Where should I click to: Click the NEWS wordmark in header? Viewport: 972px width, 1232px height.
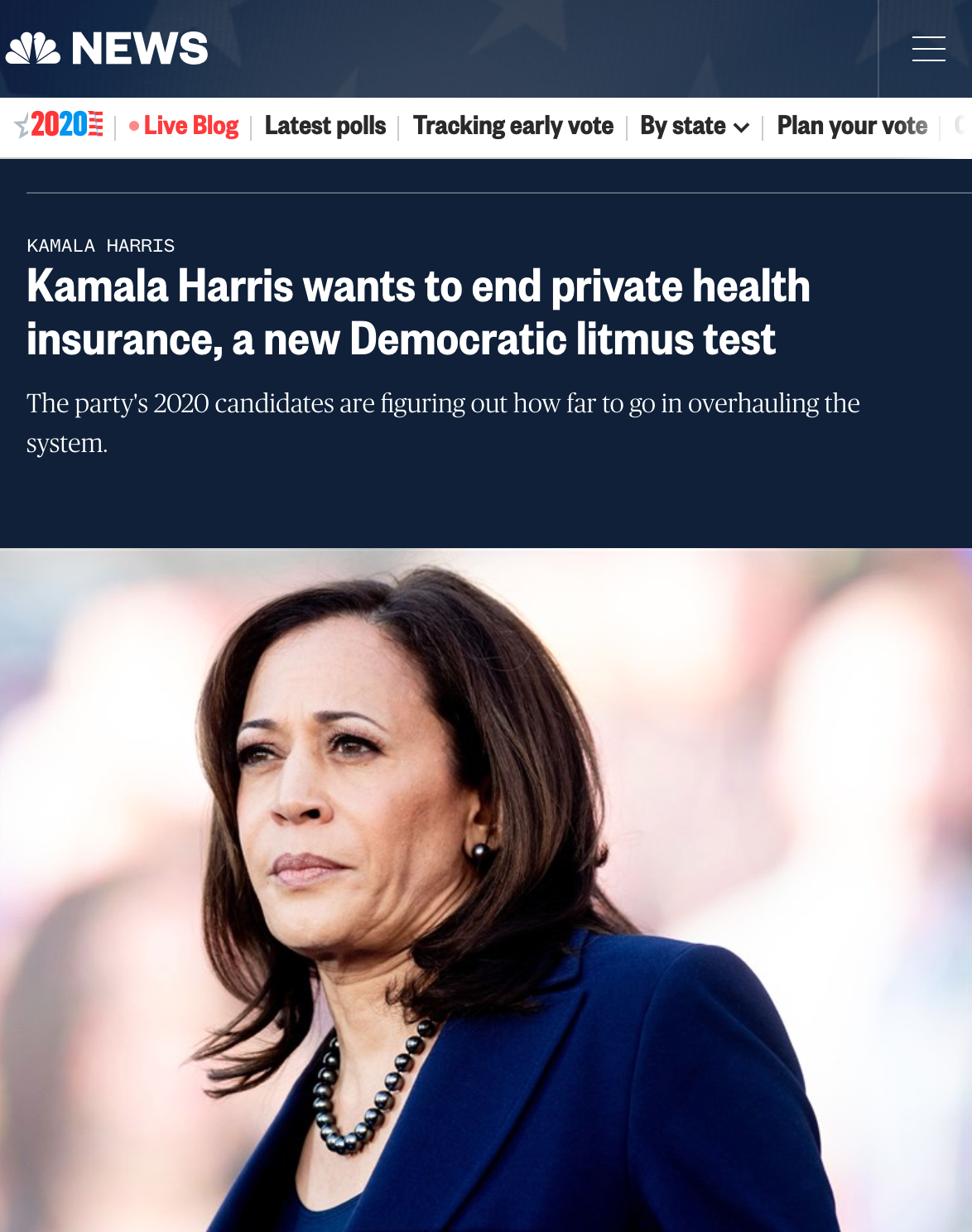tap(140, 48)
